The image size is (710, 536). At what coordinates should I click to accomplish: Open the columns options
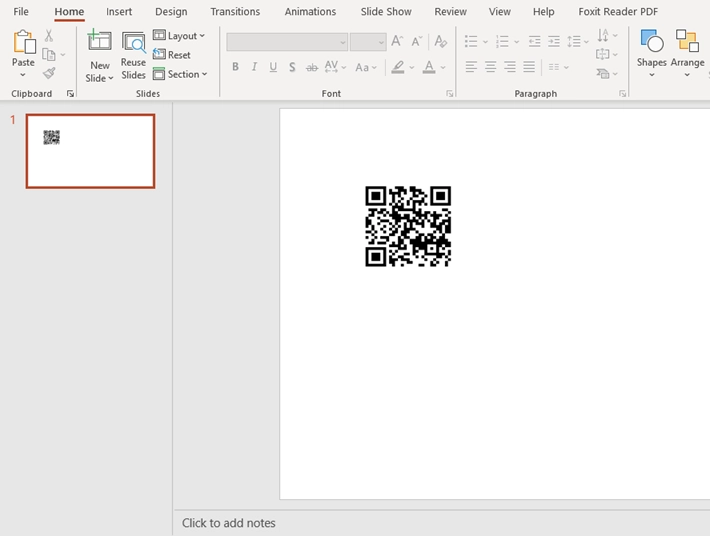(x=558, y=67)
